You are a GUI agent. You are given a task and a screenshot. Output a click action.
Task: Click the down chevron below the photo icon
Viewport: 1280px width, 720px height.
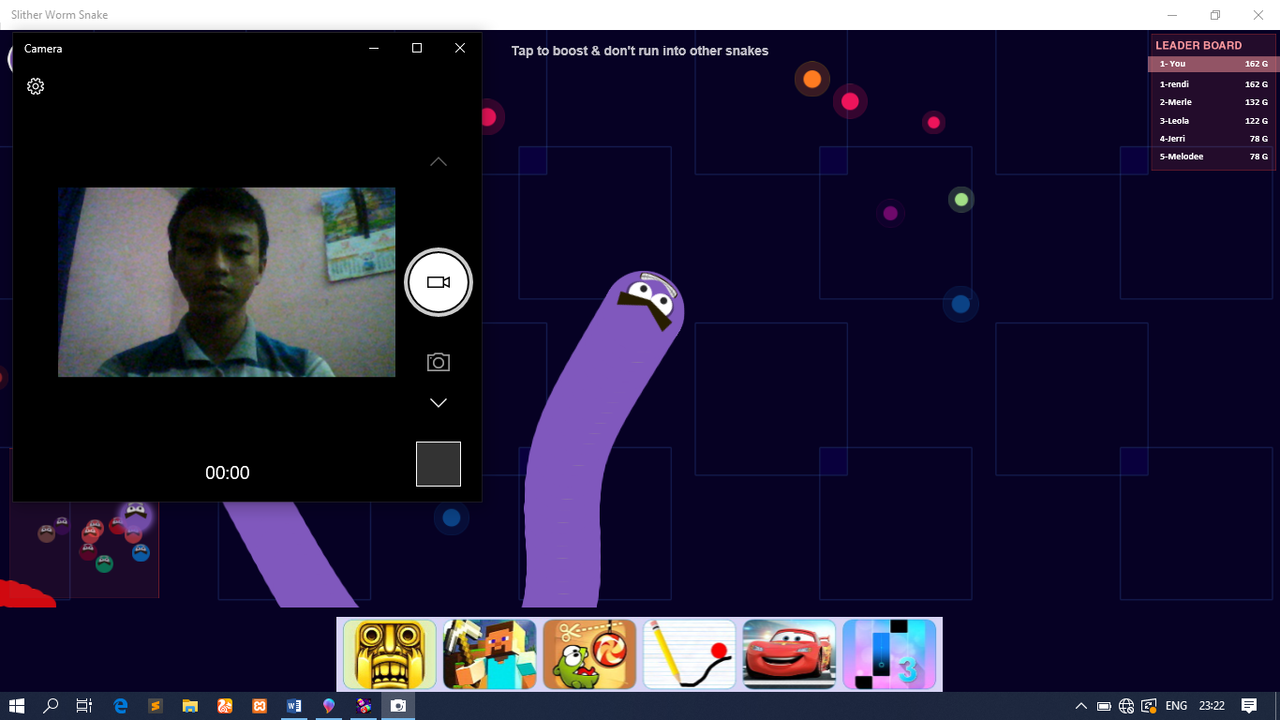pos(438,402)
